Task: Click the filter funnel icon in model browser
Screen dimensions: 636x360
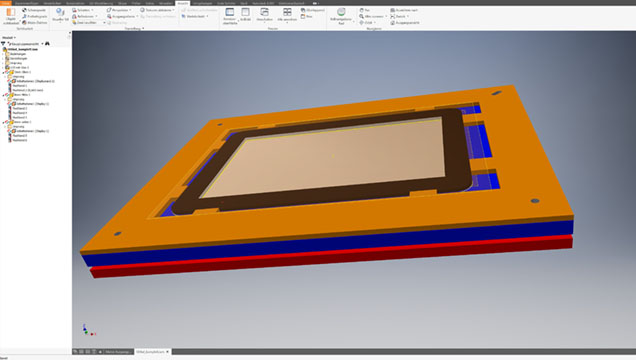Action: click(3, 43)
